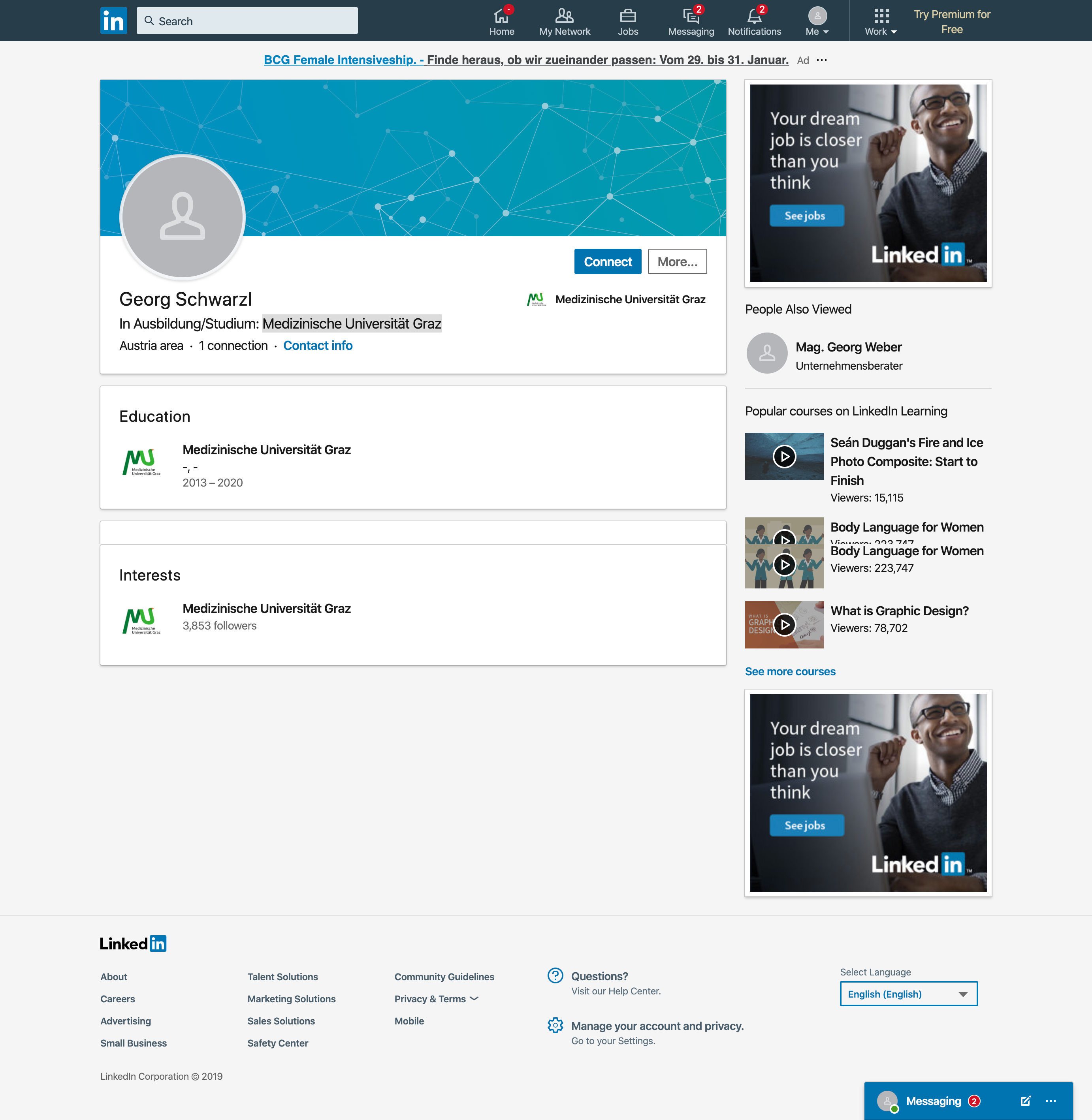The image size is (1092, 1120).
Task: Open the Messaging icon in the top nav
Action: coord(691,21)
